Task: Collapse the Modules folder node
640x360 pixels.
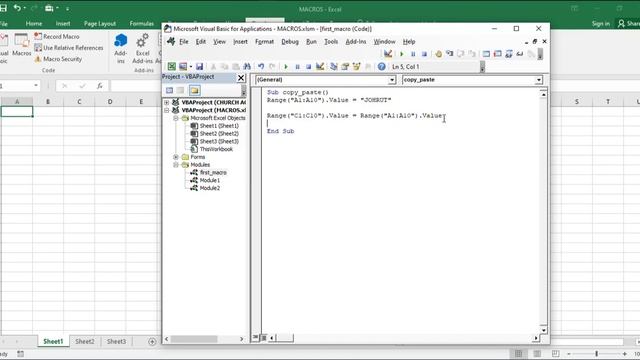Action: pyautogui.click(x=176, y=165)
